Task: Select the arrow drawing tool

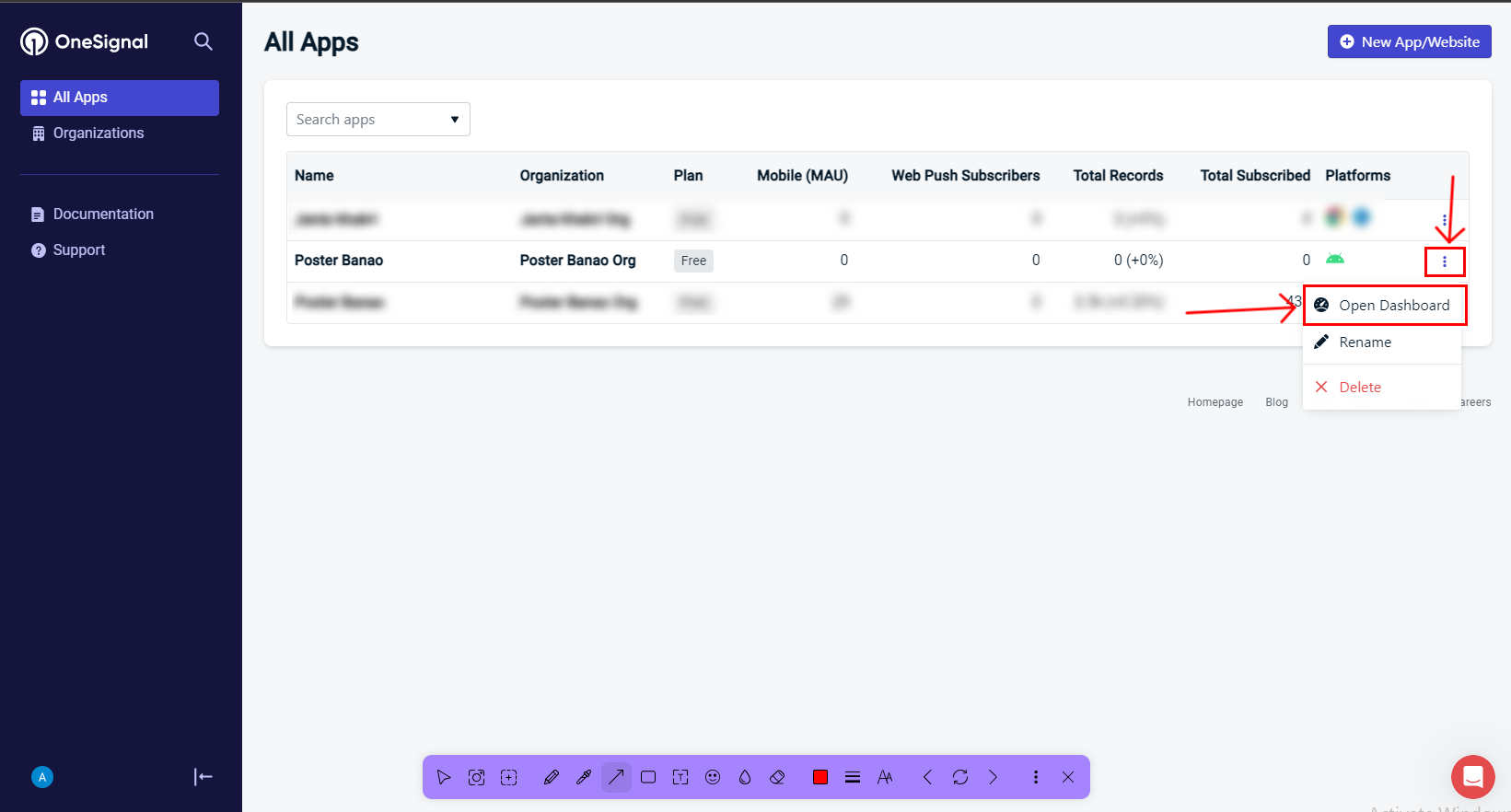Action: tap(616, 777)
